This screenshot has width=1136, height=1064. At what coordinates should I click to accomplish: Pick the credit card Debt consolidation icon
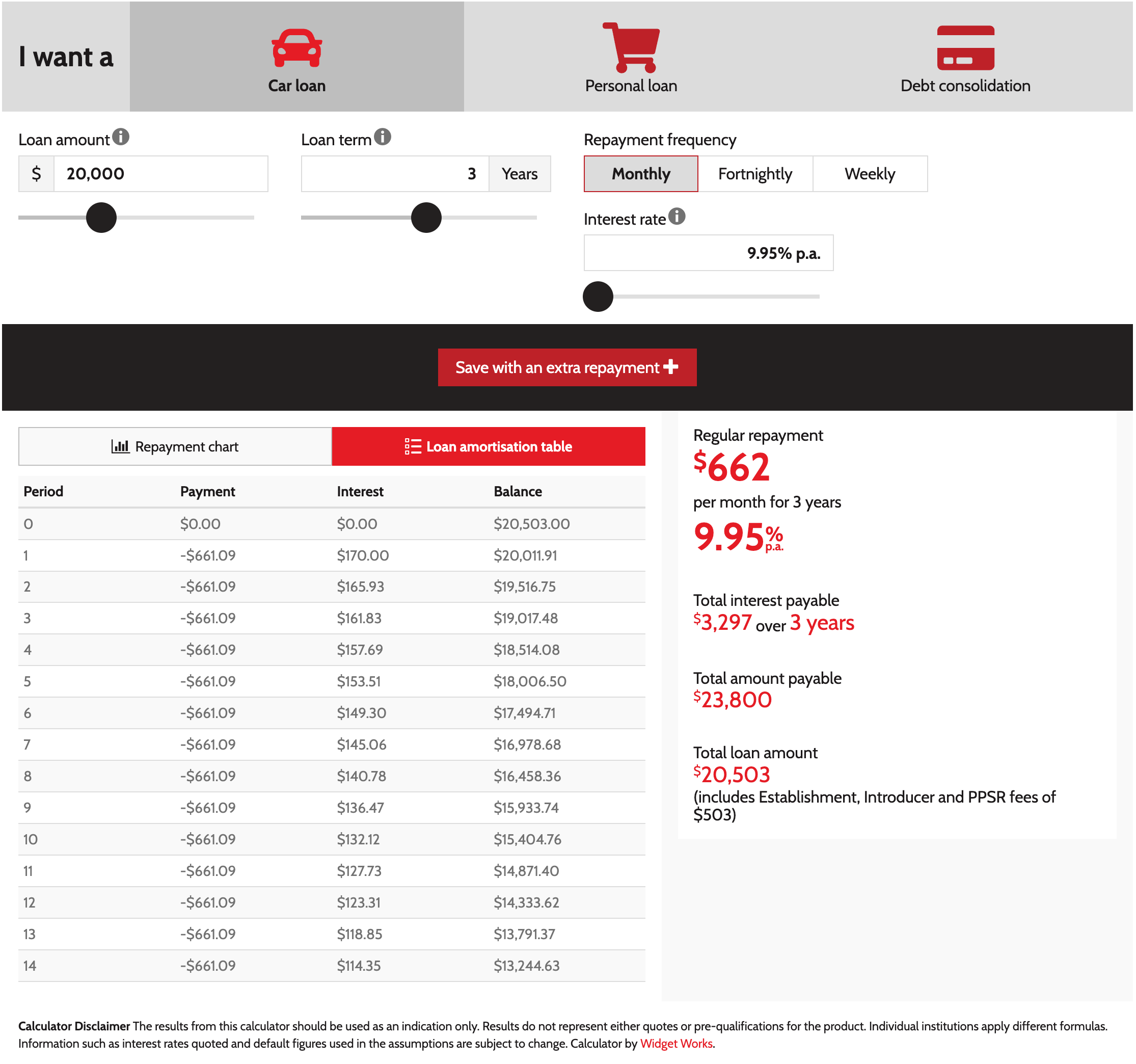click(x=965, y=48)
